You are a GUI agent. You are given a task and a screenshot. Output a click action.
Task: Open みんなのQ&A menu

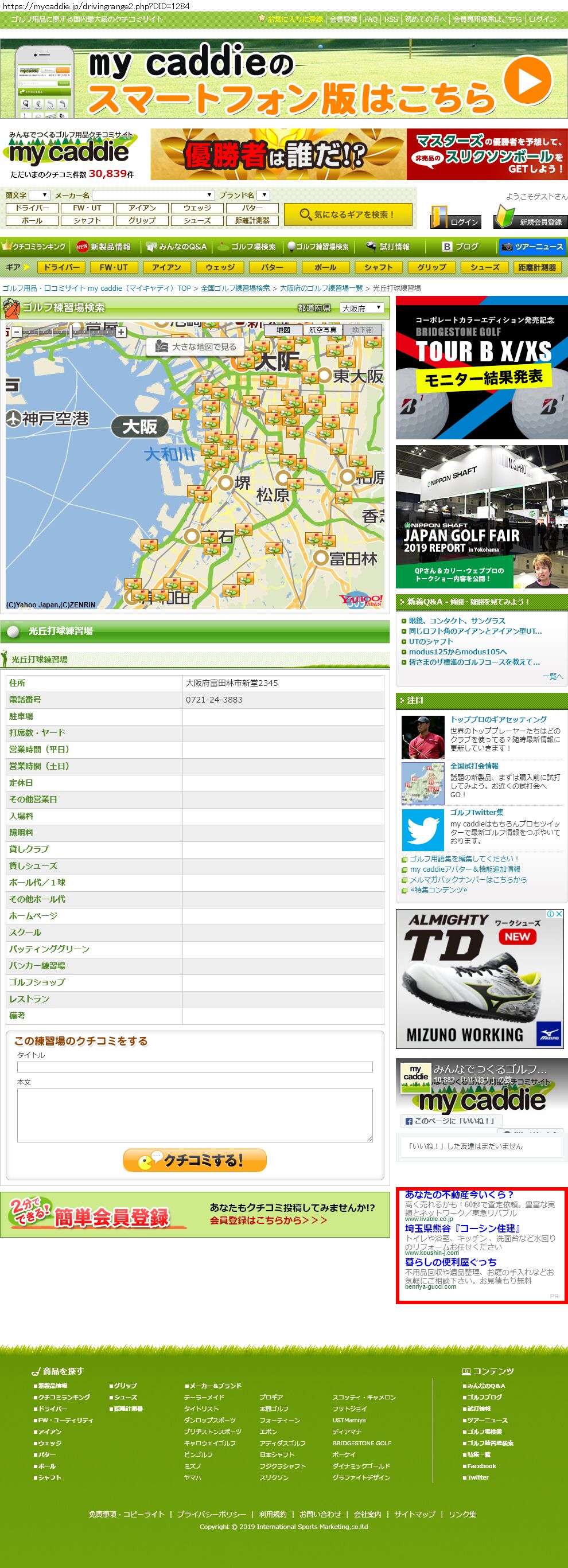(x=177, y=247)
